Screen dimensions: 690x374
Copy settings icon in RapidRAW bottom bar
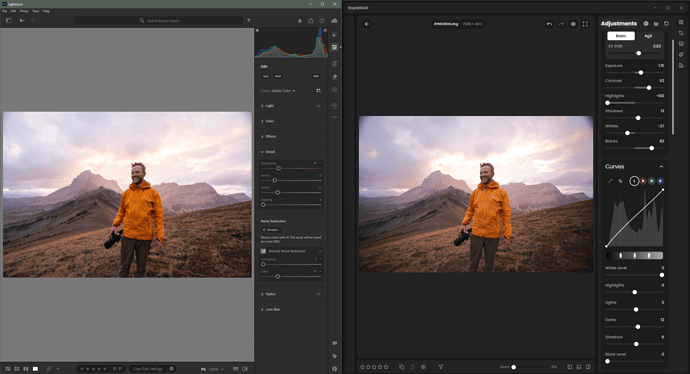[401, 367]
